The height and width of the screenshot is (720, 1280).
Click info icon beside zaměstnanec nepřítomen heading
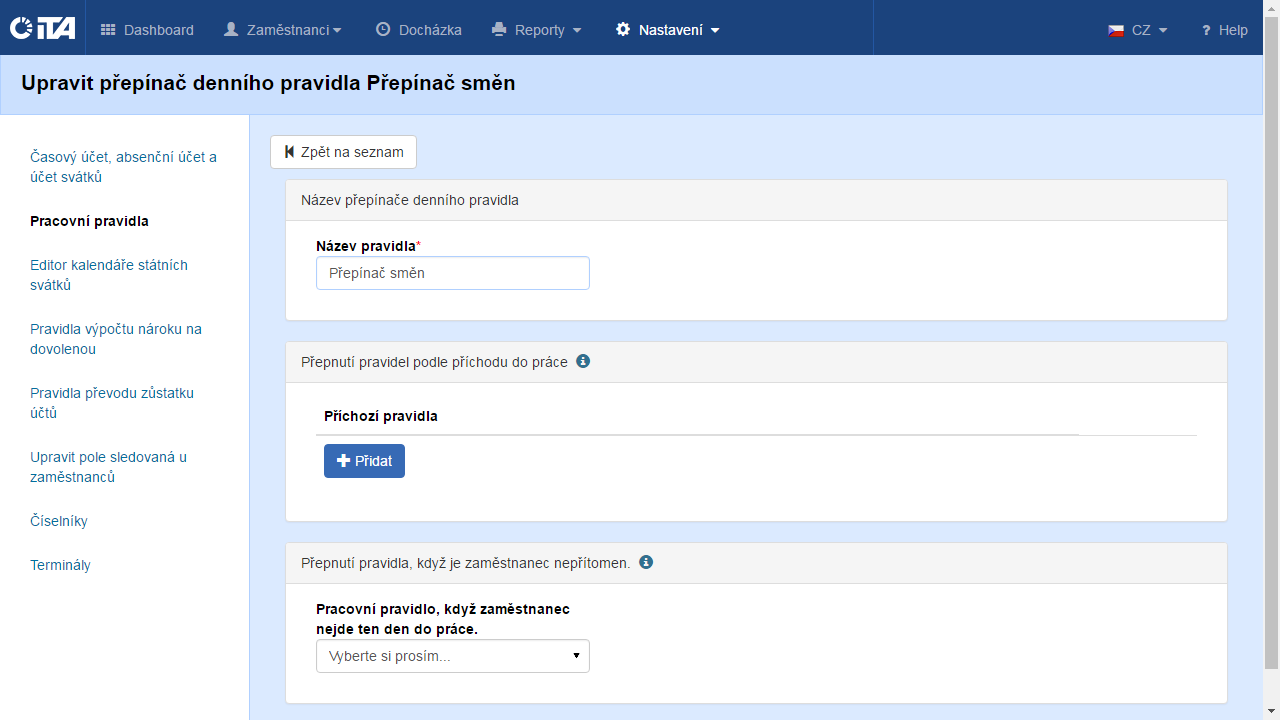click(x=646, y=562)
